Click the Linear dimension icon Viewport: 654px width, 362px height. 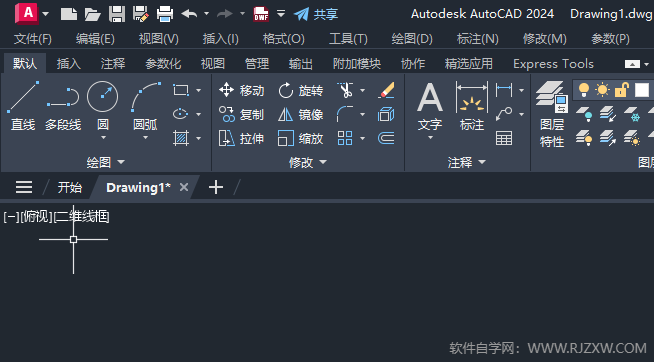tap(504, 90)
